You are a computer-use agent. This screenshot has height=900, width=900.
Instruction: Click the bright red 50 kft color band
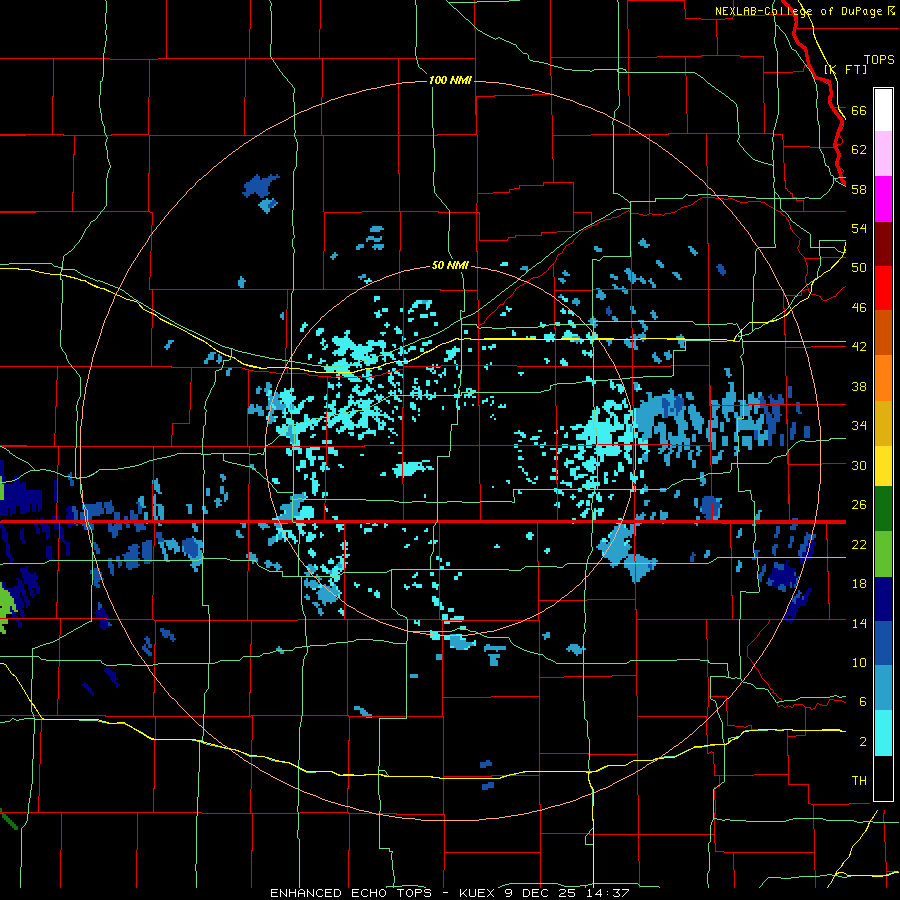(883, 288)
